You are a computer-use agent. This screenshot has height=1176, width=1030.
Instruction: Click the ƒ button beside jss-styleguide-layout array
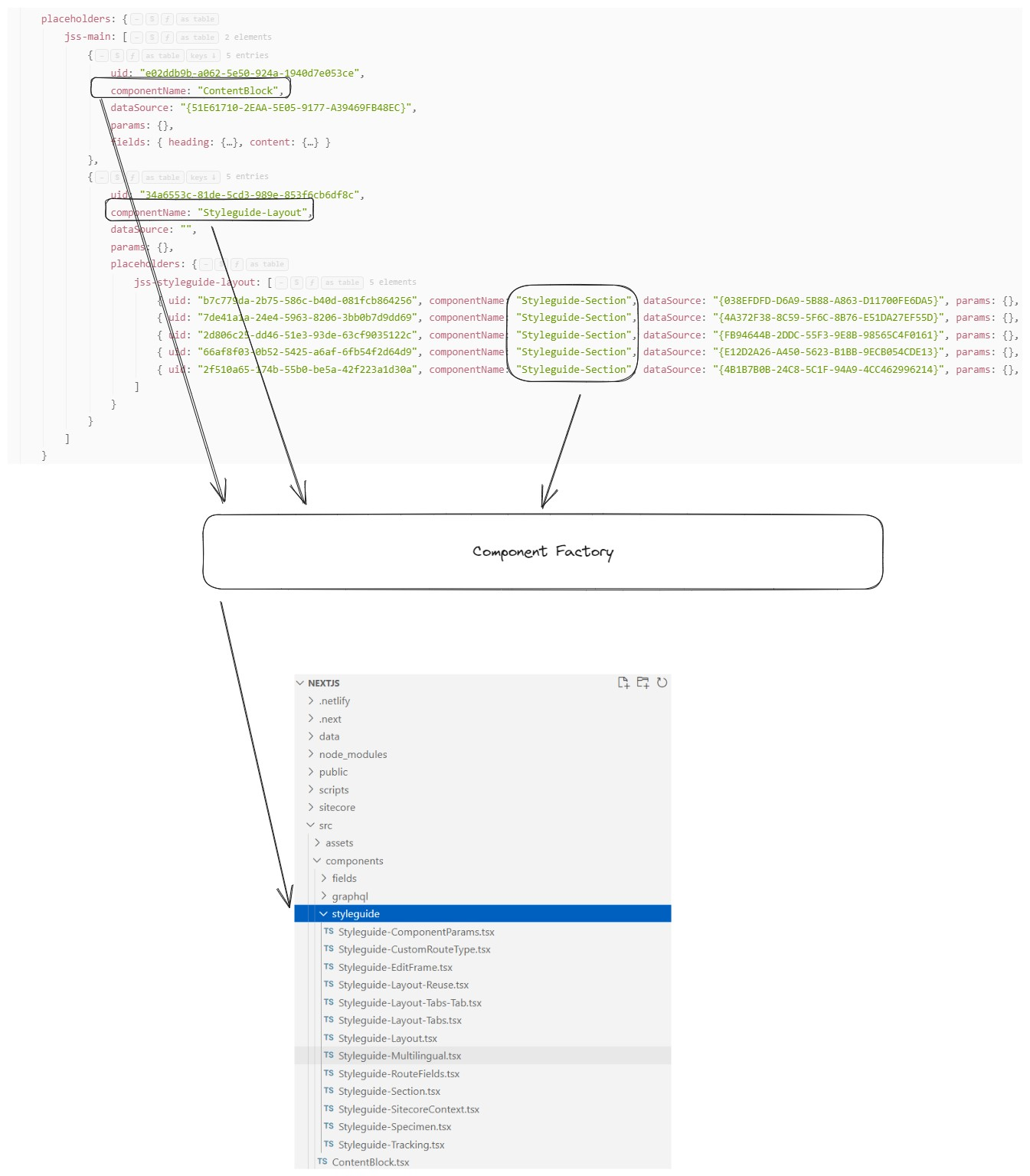coord(312,283)
